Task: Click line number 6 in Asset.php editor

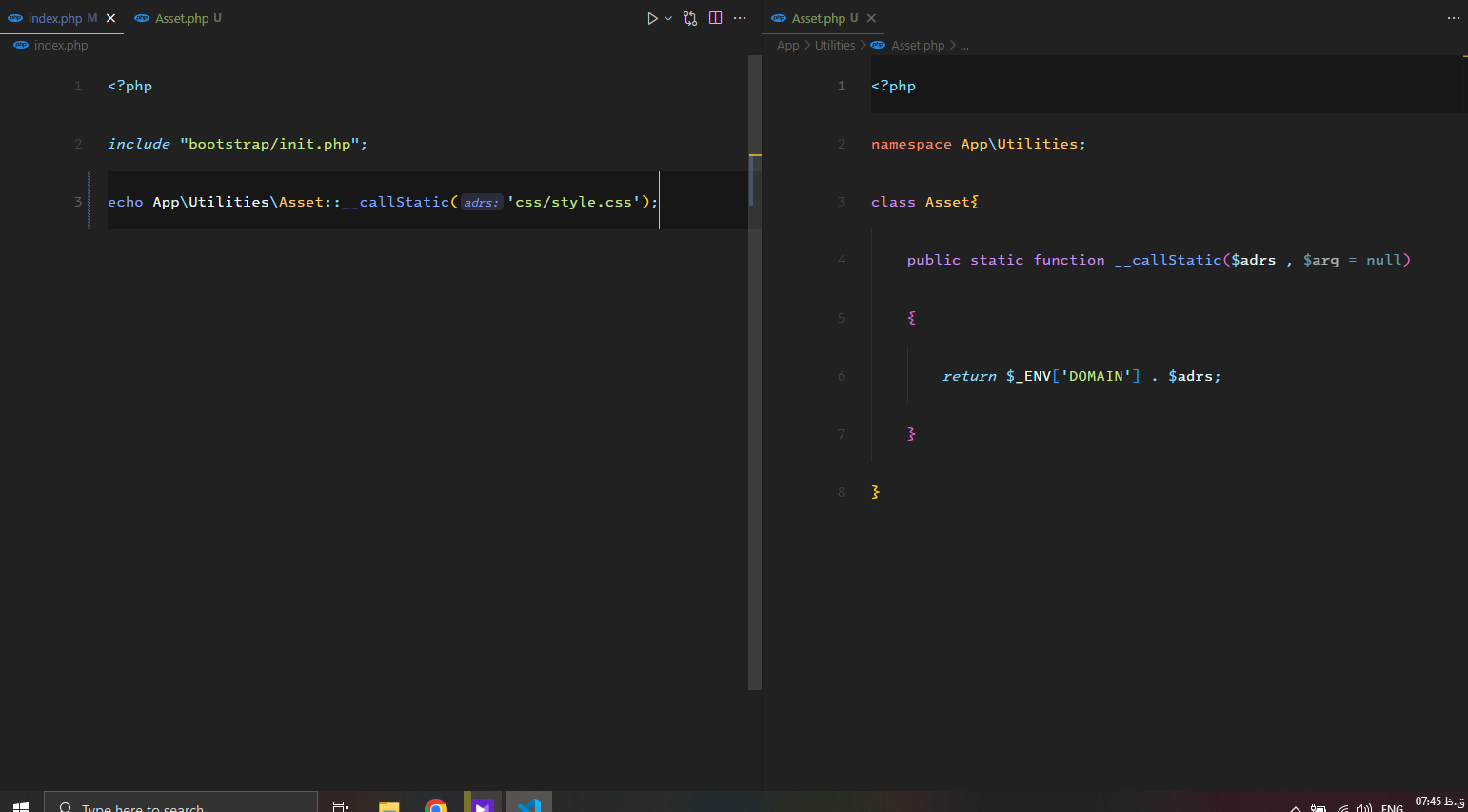Action: [842, 376]
